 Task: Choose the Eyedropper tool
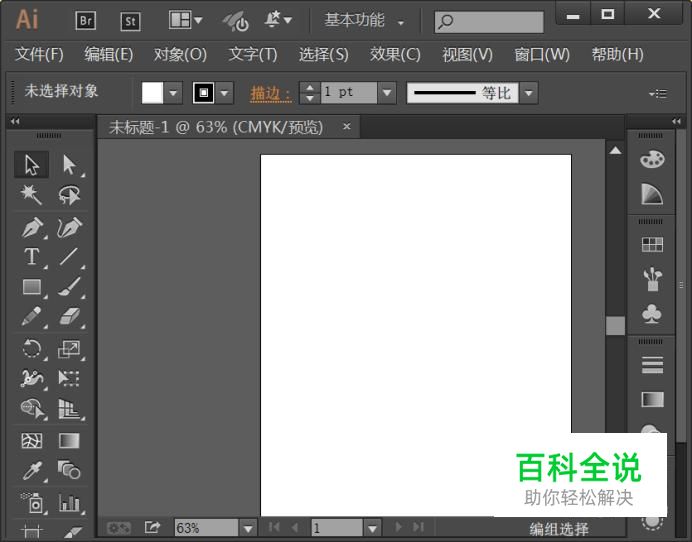32,470
